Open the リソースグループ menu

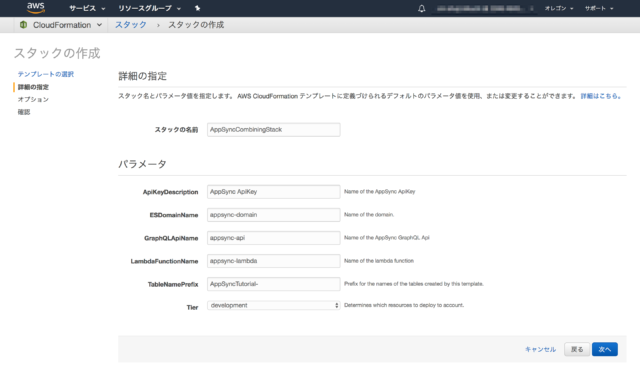pos(149,8)
